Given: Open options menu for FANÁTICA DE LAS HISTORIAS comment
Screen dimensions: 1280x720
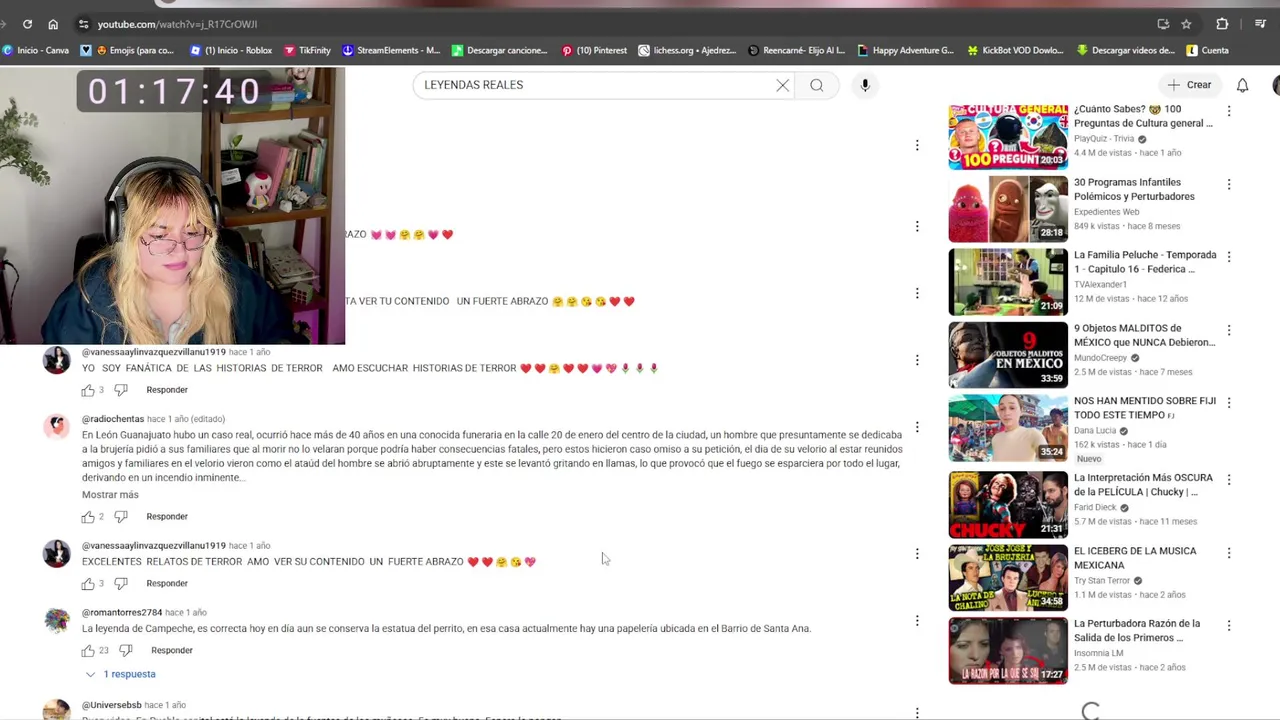Looking at the screenshot, I should (917, 360).
